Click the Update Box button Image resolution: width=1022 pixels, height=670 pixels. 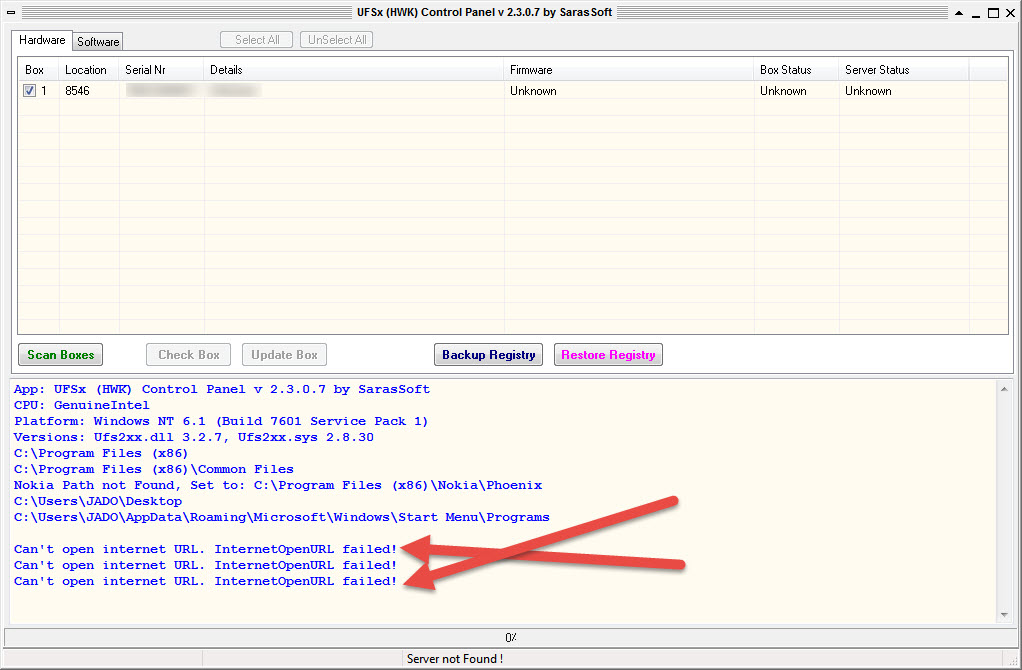point(284,355)
